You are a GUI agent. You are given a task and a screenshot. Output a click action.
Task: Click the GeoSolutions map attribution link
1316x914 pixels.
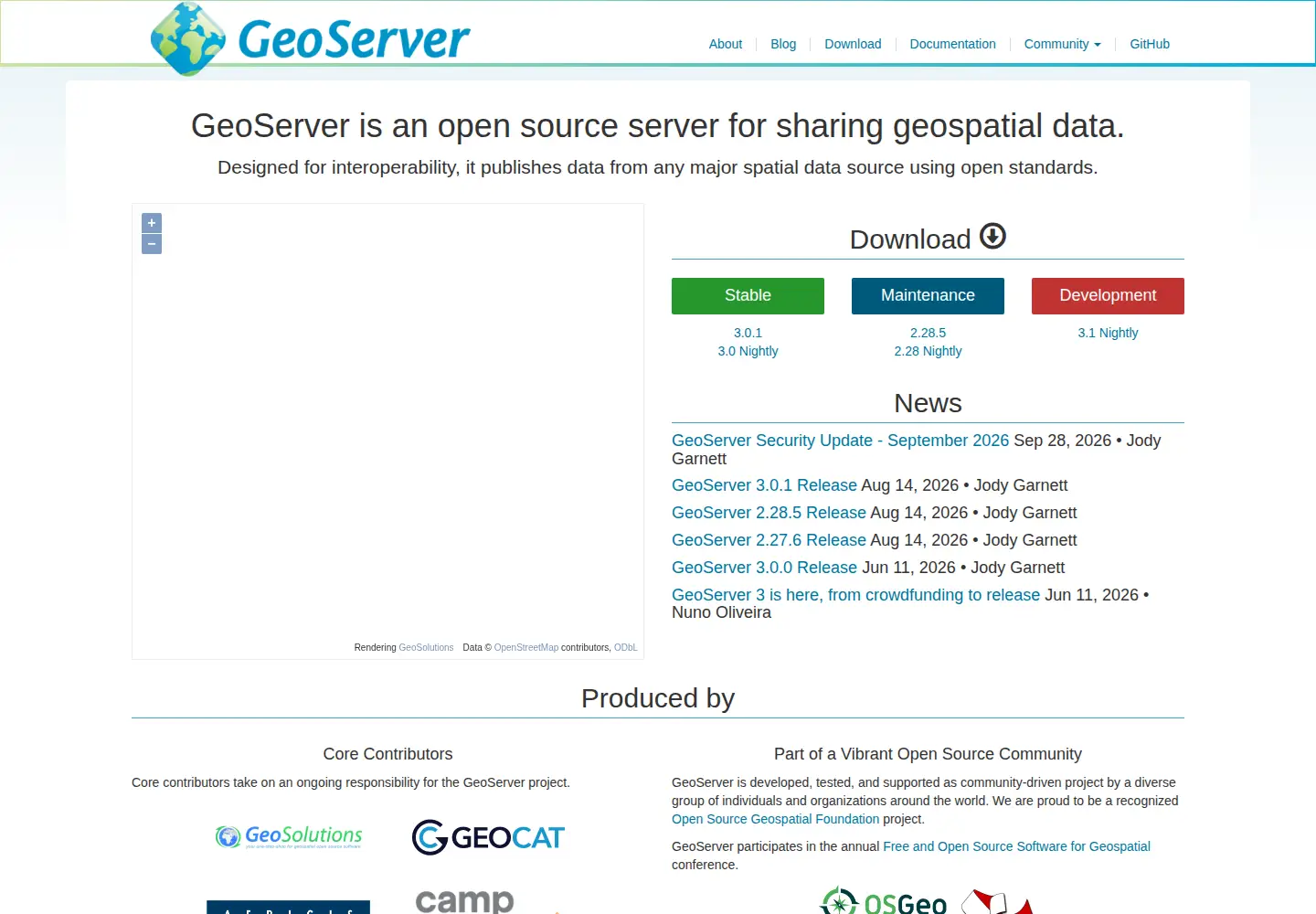(426, 647)
